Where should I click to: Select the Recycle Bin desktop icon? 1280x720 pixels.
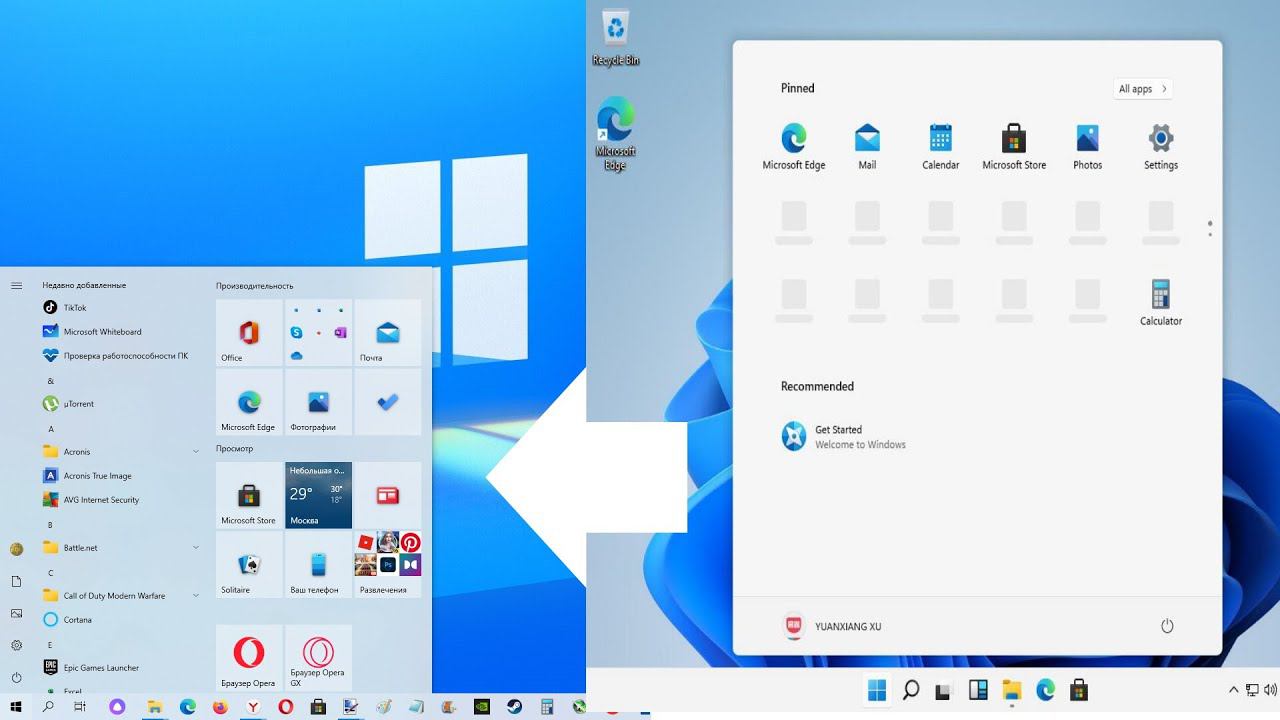[616, 37]
